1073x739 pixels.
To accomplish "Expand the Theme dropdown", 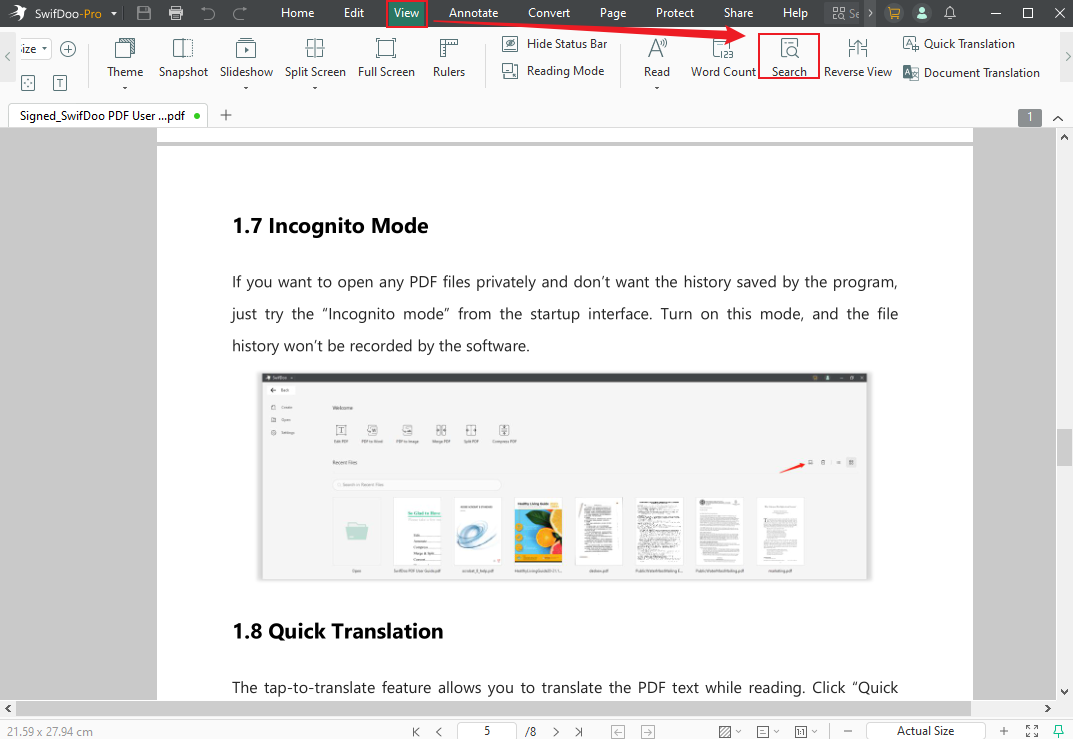I will [x=125, y=88].
